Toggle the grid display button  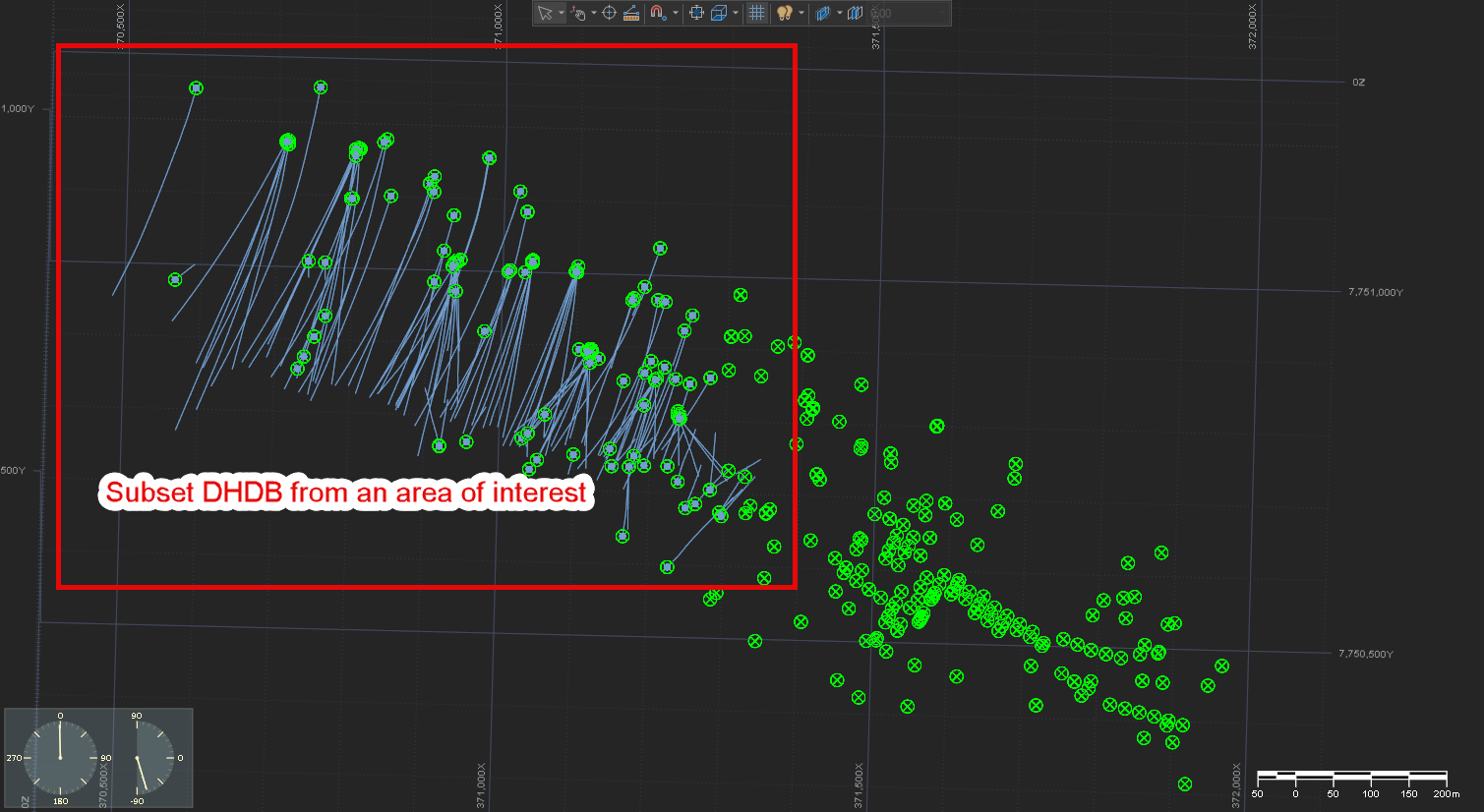(756, 13)
